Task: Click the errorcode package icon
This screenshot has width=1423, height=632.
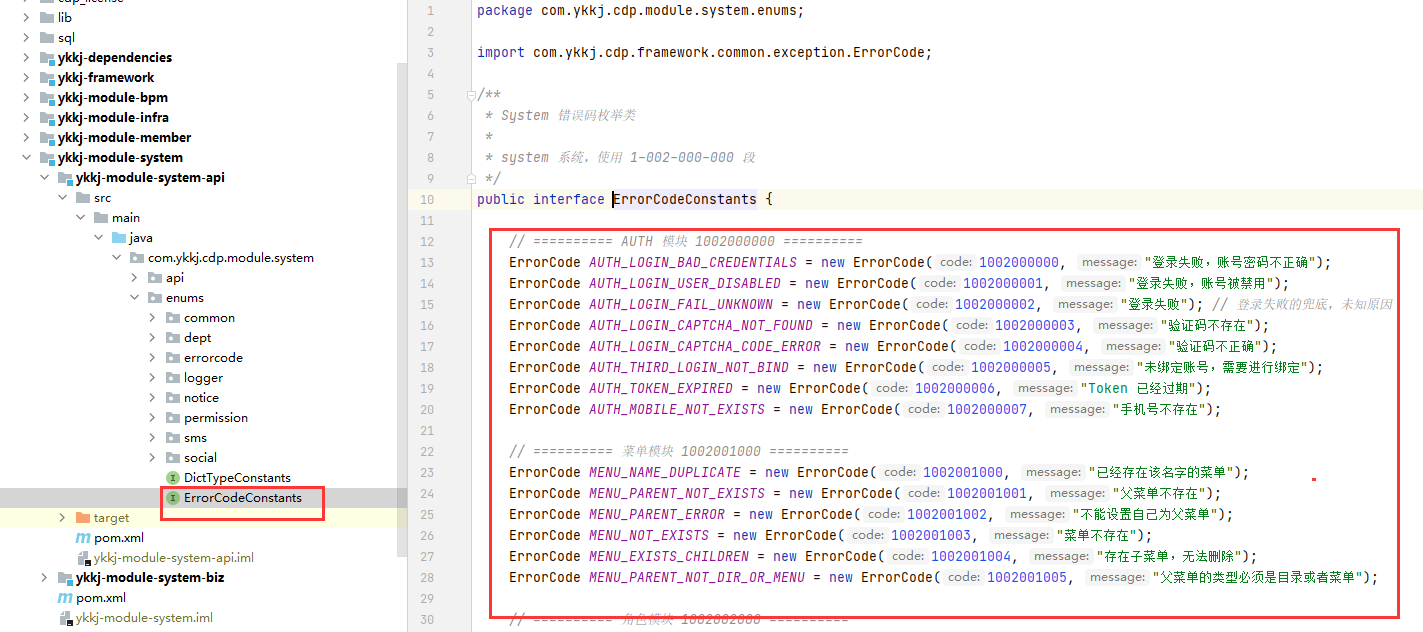Action: coord(173,357)
